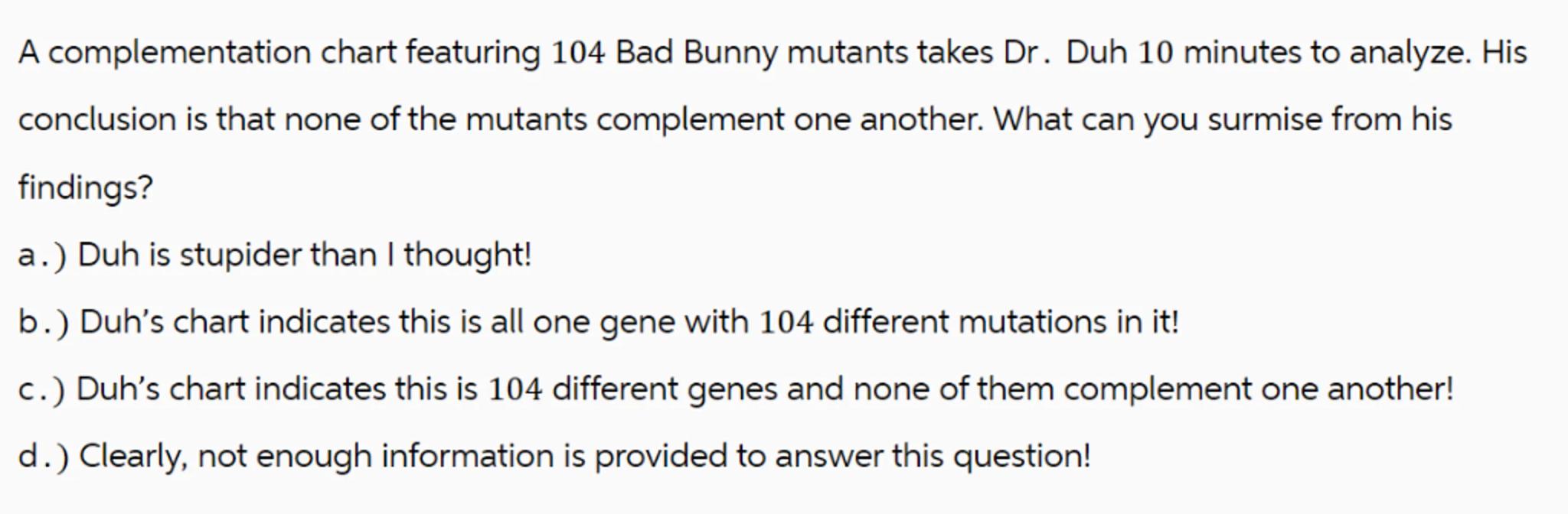
Task: Click the word "conclusion" in the second line
Action: point(97,120)
